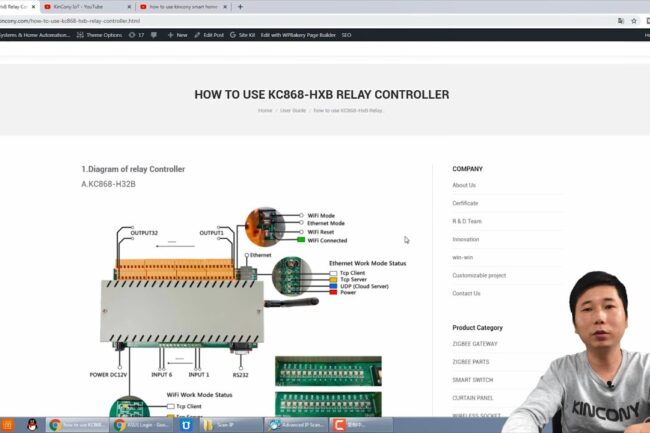Click the upper green circuit board photo
650x433 pixels.
pos(328,371)
